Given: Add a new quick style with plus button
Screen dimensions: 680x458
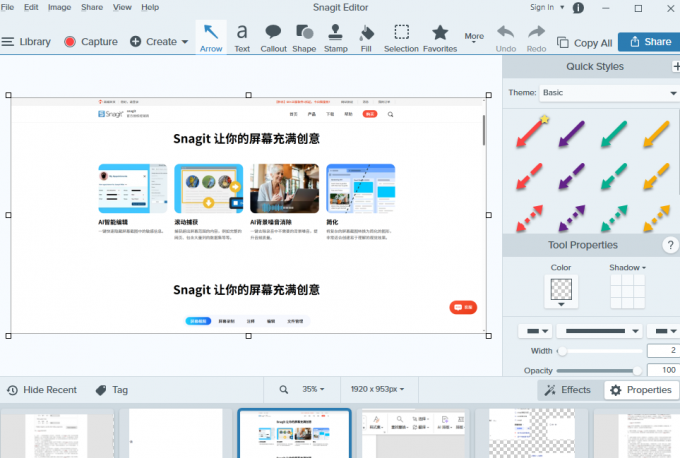Looking at the screenshot, I should [676, 66].
